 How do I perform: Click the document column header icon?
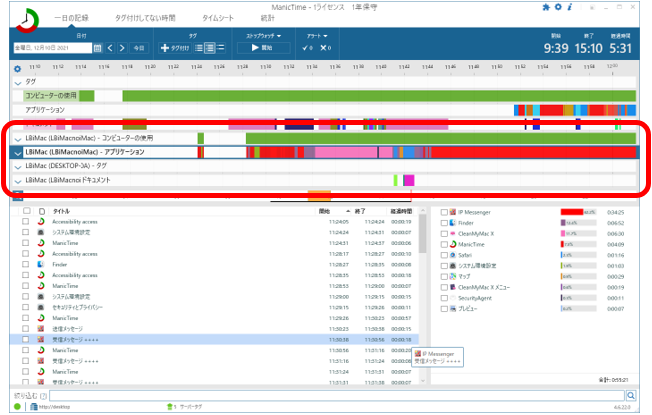point(42,211)
